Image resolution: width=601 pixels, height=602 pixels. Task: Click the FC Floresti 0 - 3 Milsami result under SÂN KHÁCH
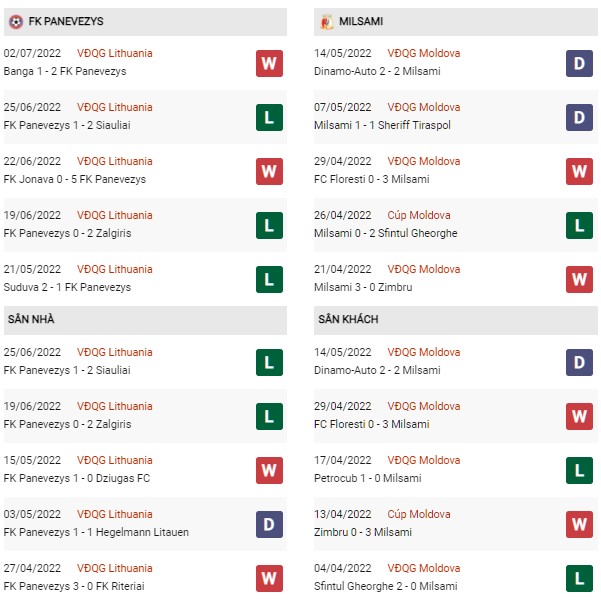(x=372, y=424)
